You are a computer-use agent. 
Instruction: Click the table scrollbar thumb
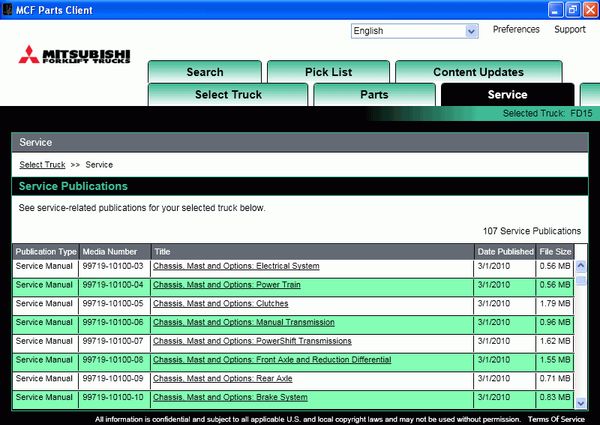coord(580,280)
